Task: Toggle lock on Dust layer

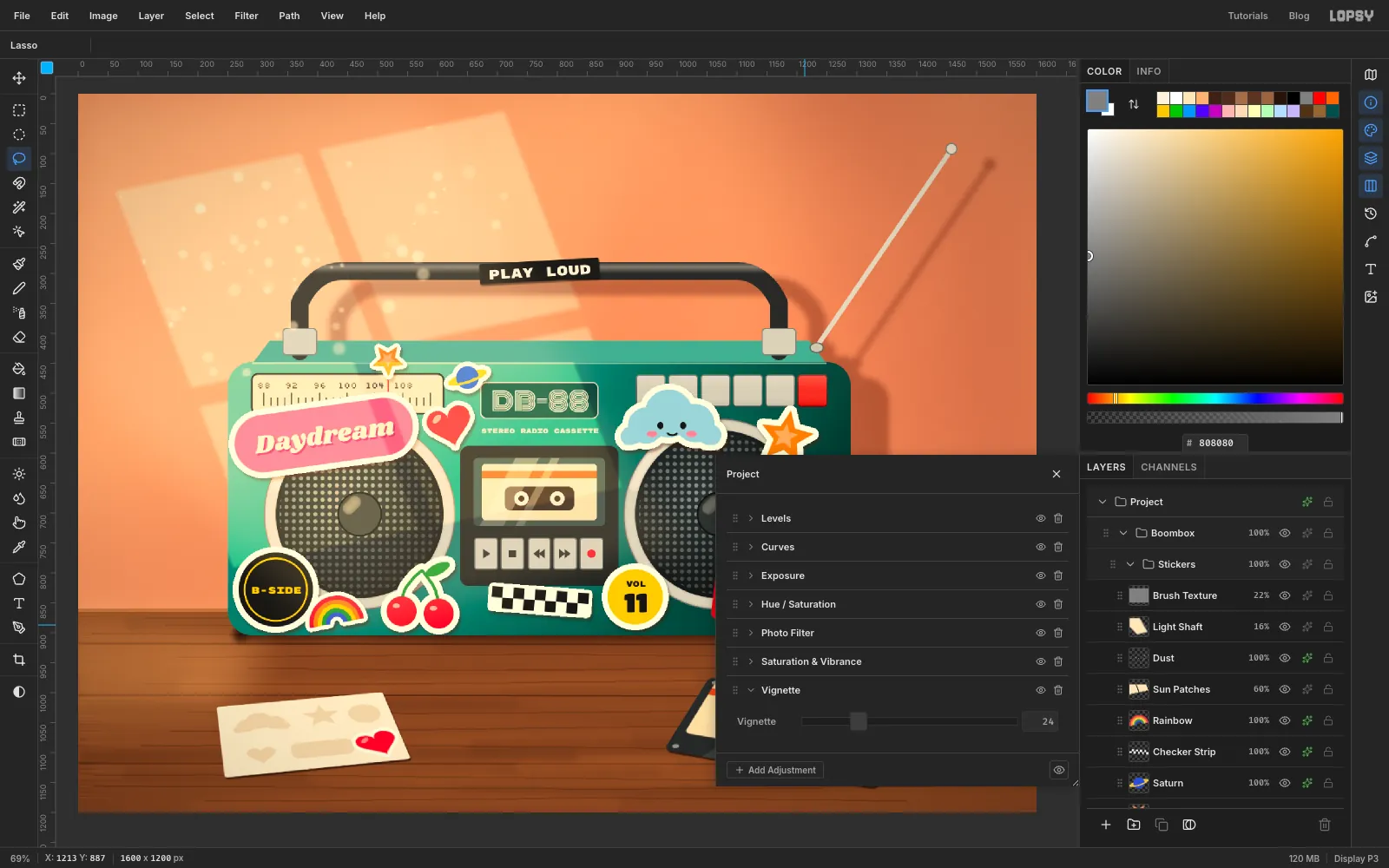Action: (x=1328, y=658)
